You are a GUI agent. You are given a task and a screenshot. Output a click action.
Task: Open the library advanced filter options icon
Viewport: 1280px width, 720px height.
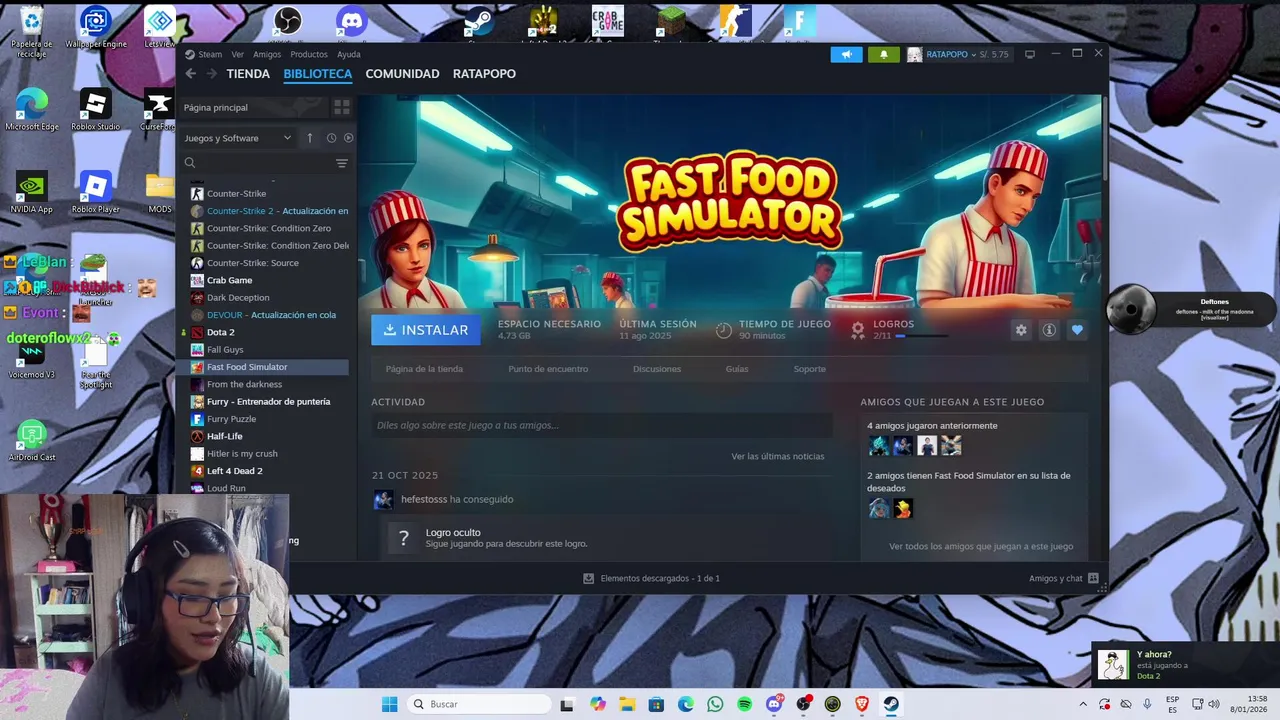(342, 163)
